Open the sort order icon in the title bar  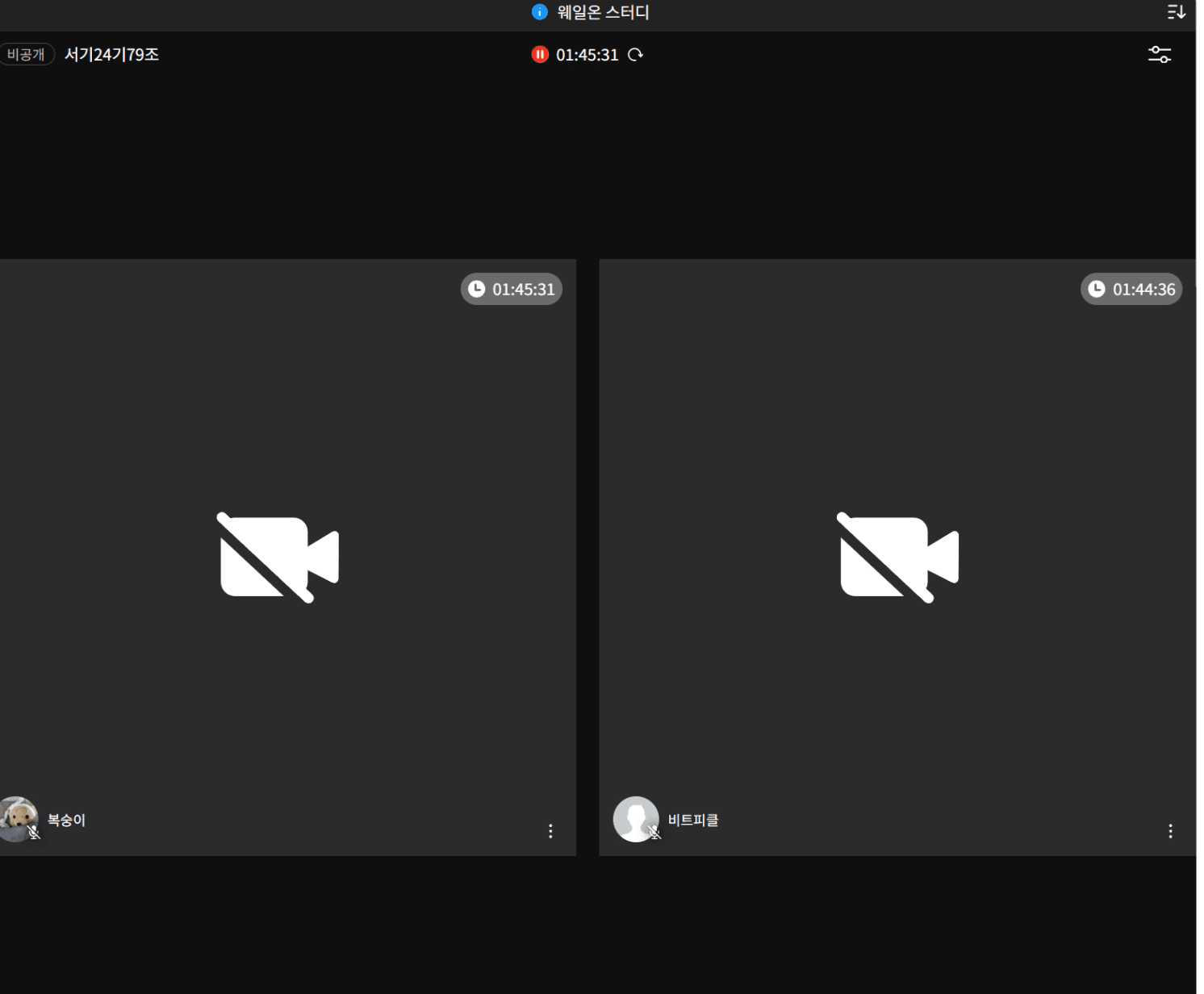click(x=1176, y=12)
